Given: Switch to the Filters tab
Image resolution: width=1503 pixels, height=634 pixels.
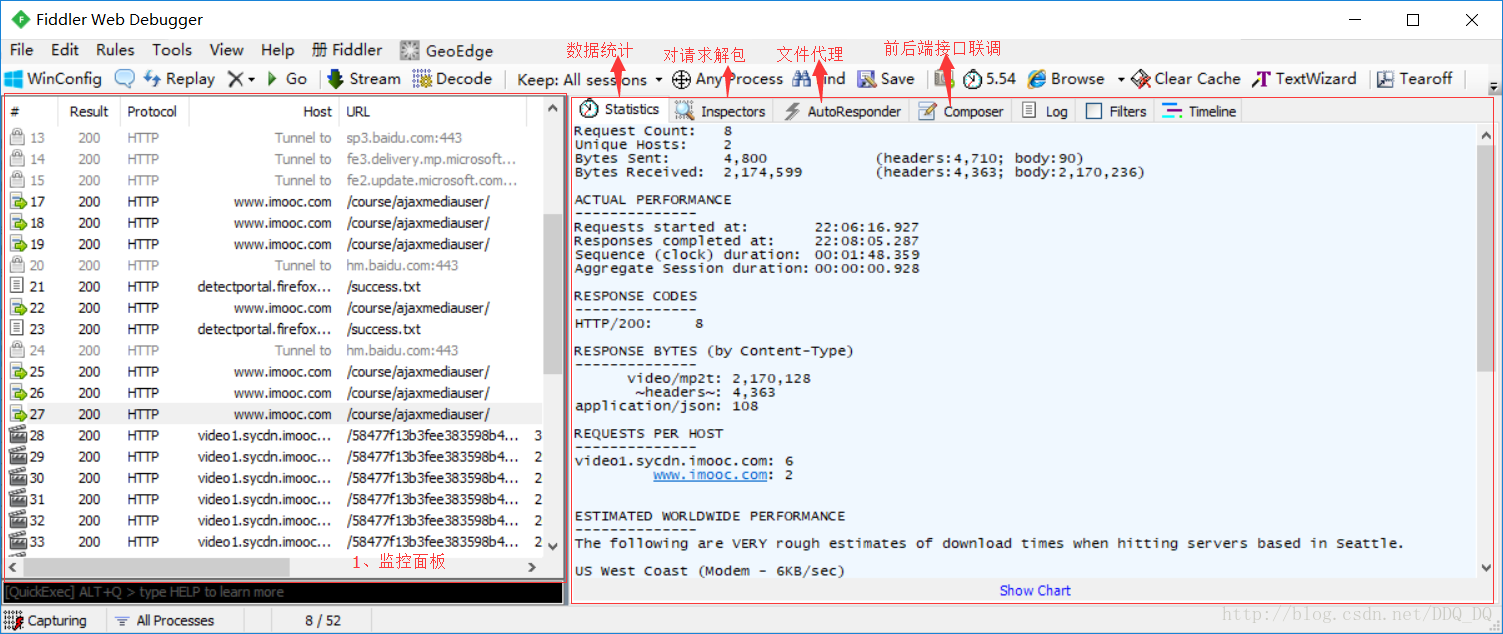Looking at the screenshot, I should 1116,111.
